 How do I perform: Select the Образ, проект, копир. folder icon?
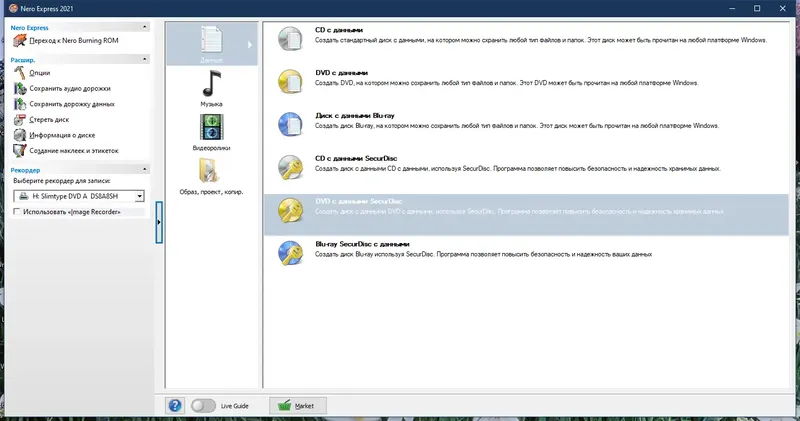click(209, 171)
